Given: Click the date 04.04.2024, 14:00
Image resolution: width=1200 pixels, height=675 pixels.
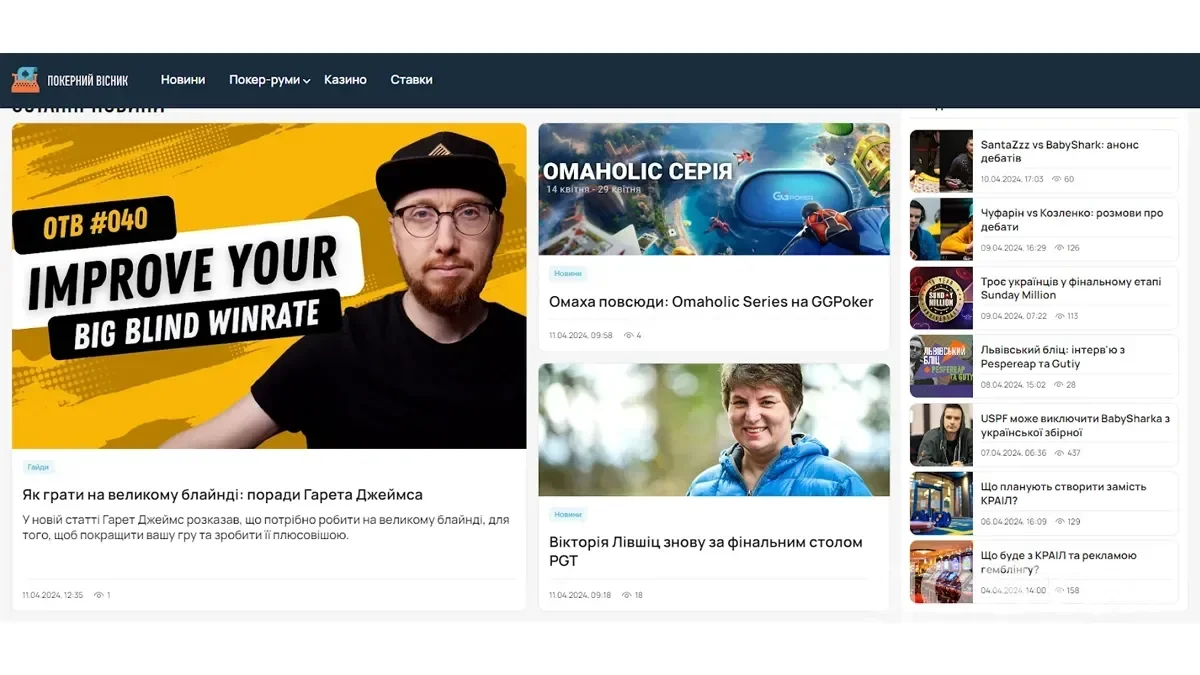Looking at the screenshot, I should [x=1013, y=590].
